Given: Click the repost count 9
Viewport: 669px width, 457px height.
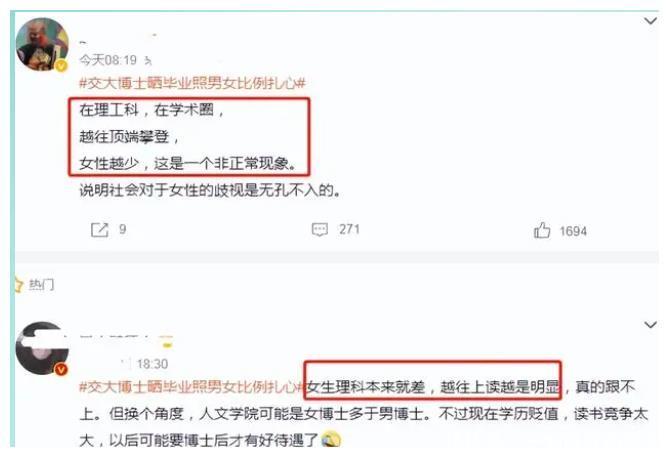Looking at the screenshot, I should point(122,230).
